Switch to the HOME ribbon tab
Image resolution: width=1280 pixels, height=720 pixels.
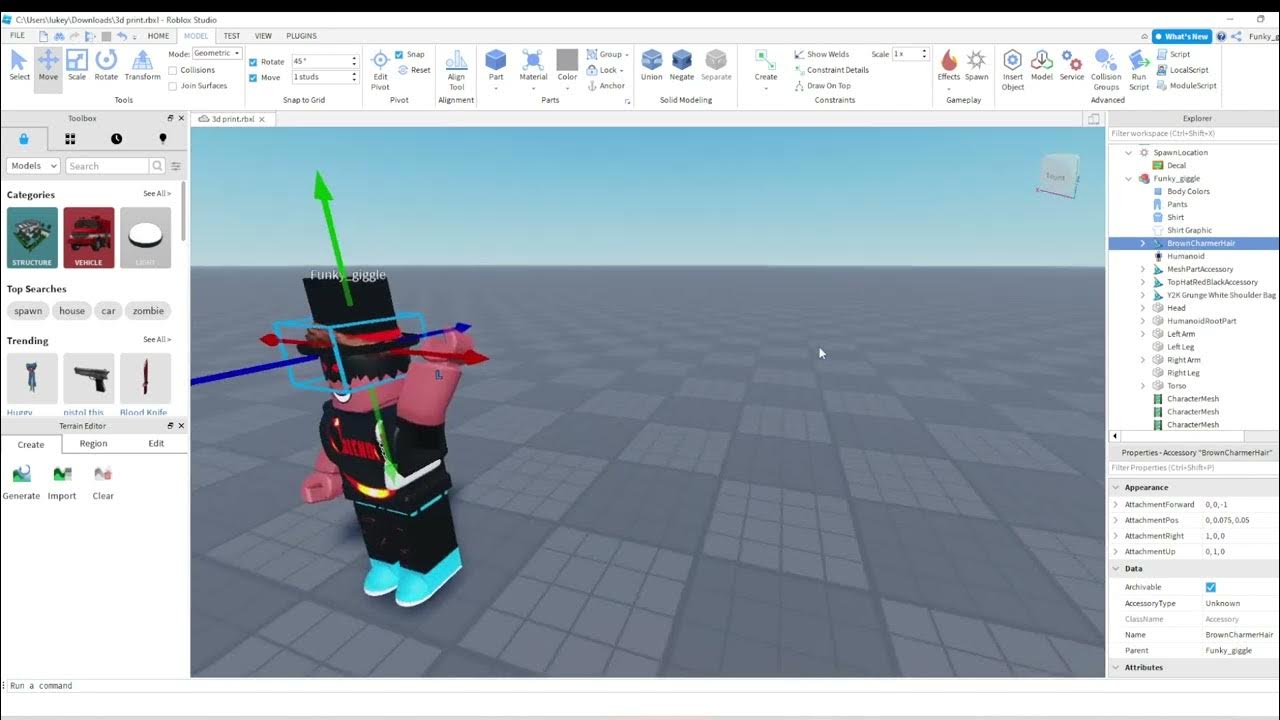[x=158, y=36]
